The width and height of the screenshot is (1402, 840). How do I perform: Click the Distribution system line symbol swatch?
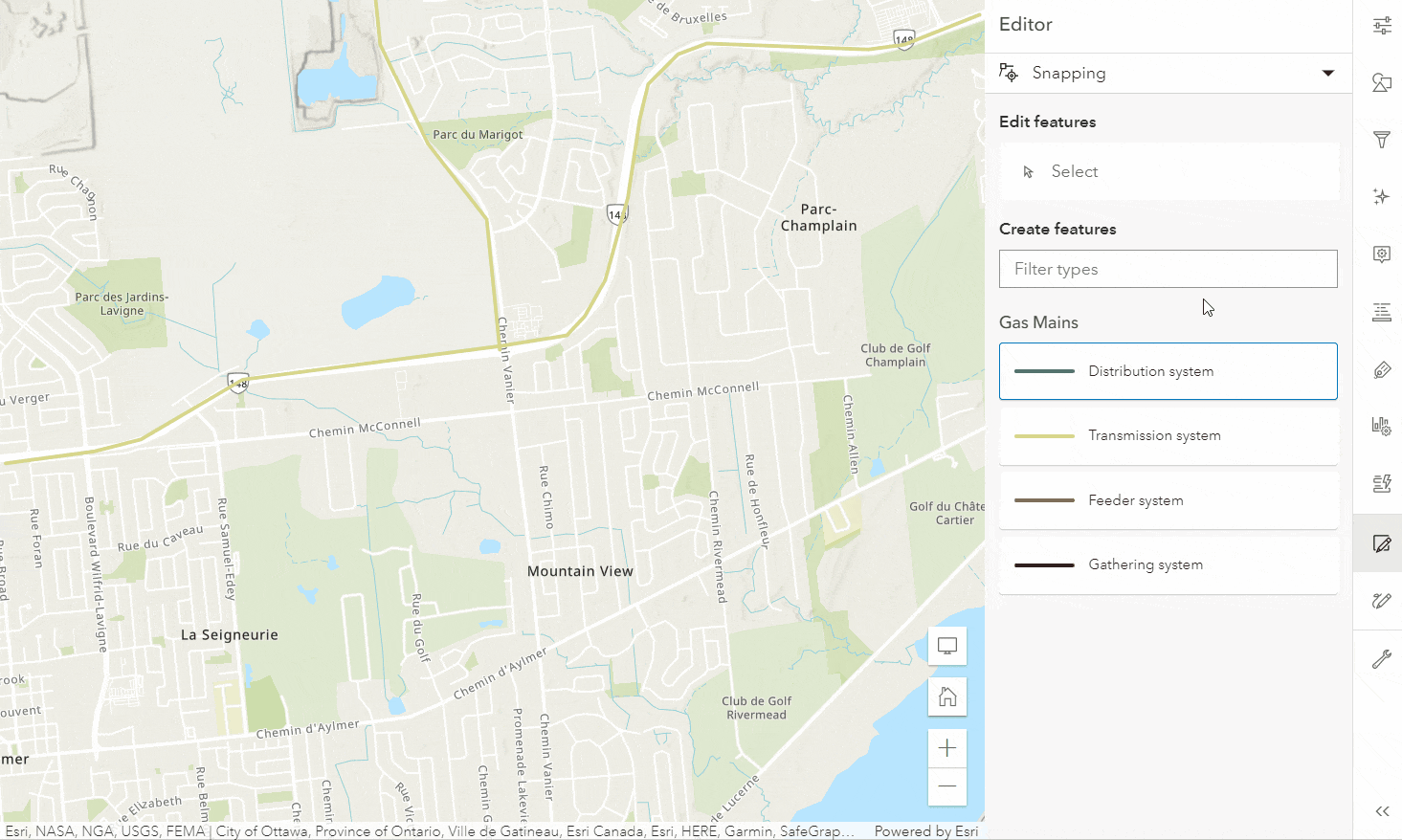(x=1043, y=371)
